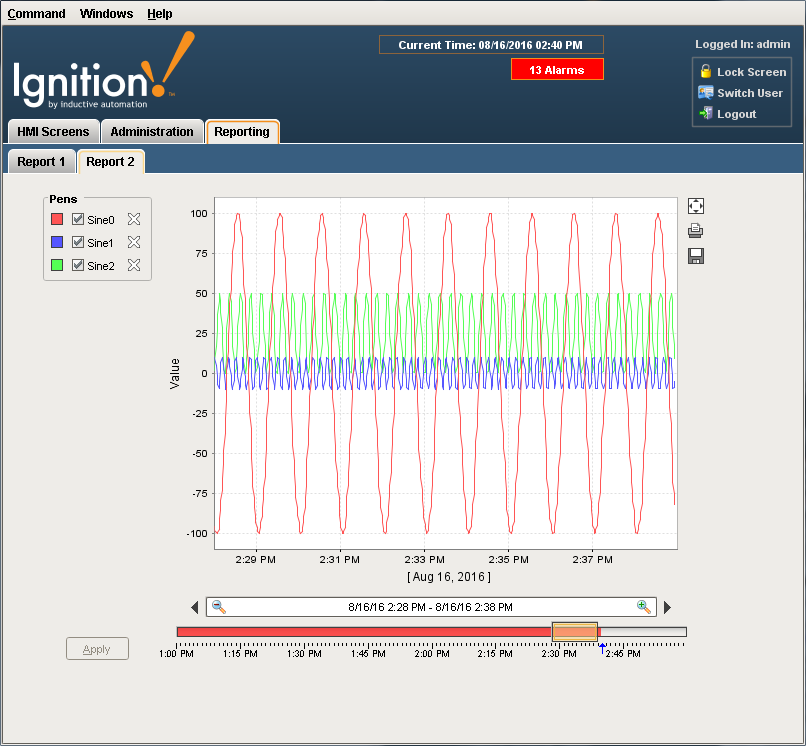Click the right arrow to shift time range forward
Image resolution: width=806 pixels, height=746 pixels.
(667, 606)
